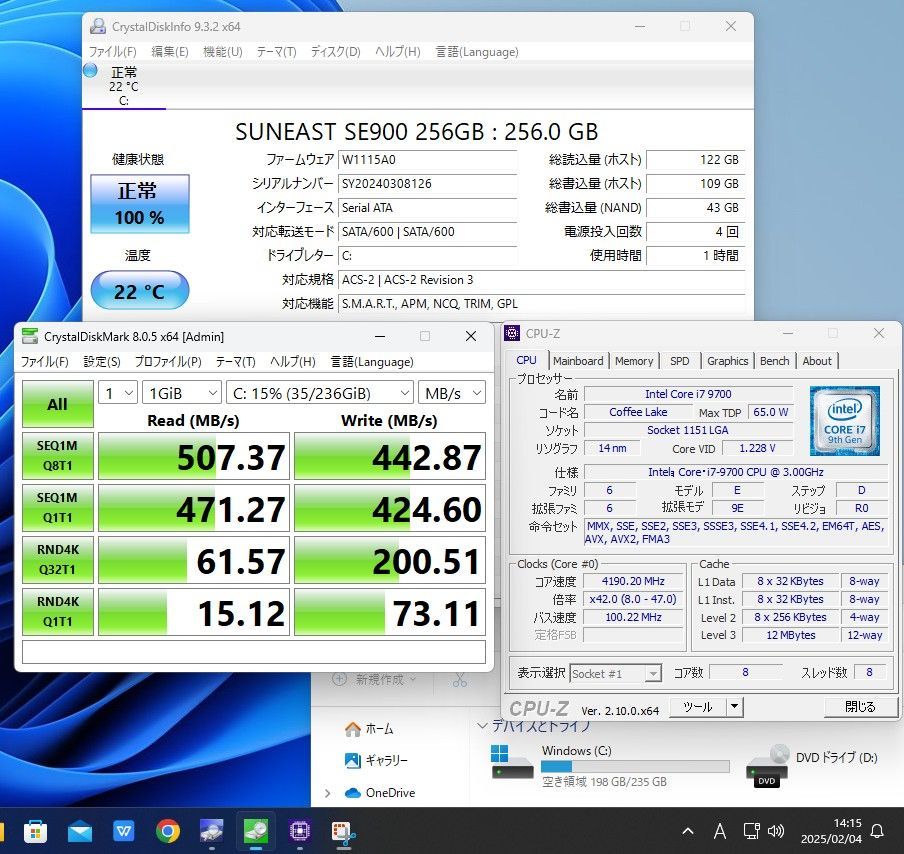Open the notification bell icon

[877, 831]
